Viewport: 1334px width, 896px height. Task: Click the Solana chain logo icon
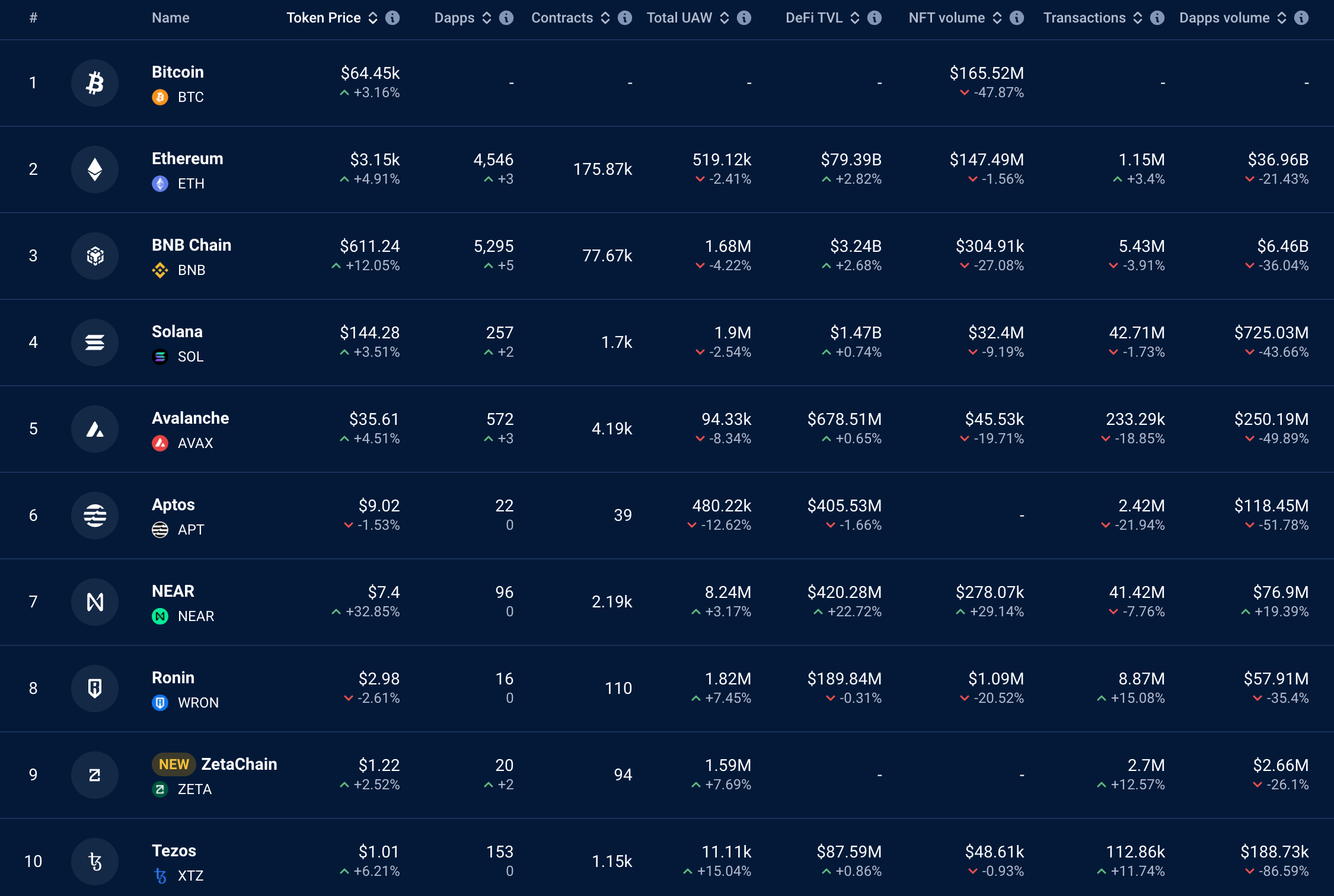pos(95,343)
